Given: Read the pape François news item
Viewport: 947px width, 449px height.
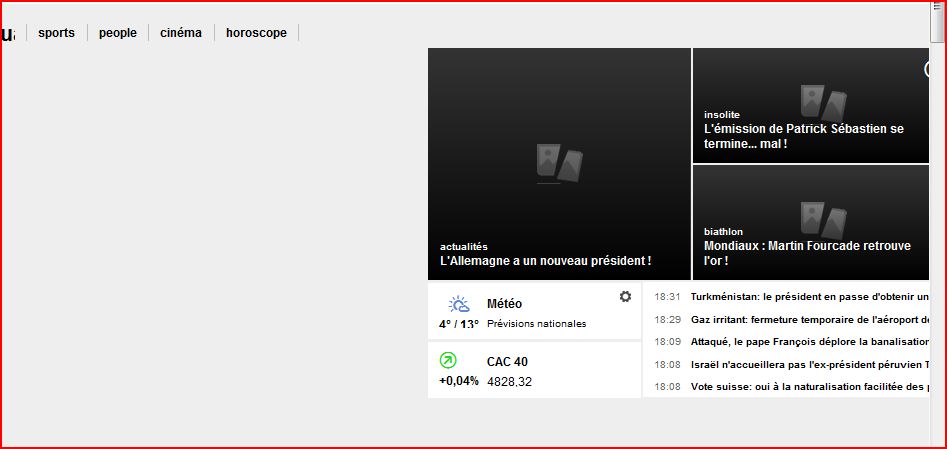Looking at the screenshot, I should click(810, 342).
